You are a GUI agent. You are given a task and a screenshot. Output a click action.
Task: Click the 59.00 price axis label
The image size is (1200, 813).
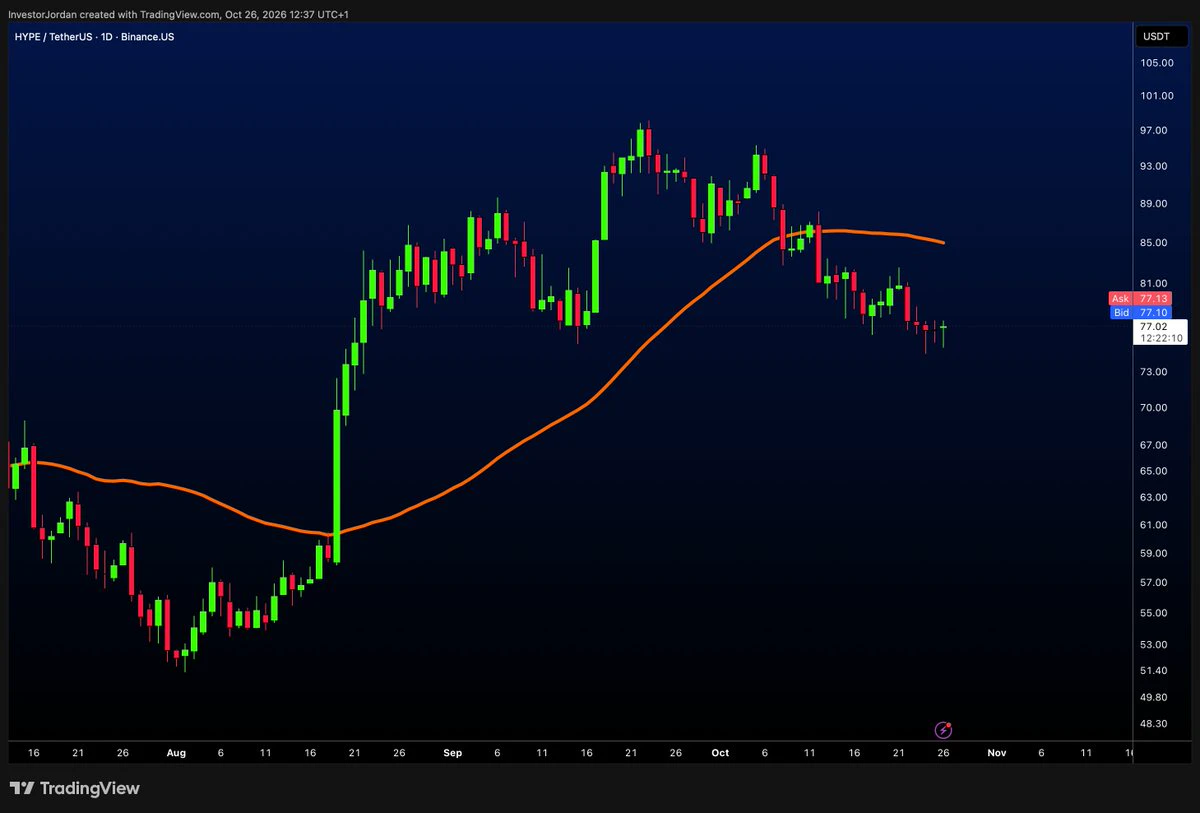pyautogui.click(x=1154, y=553)
